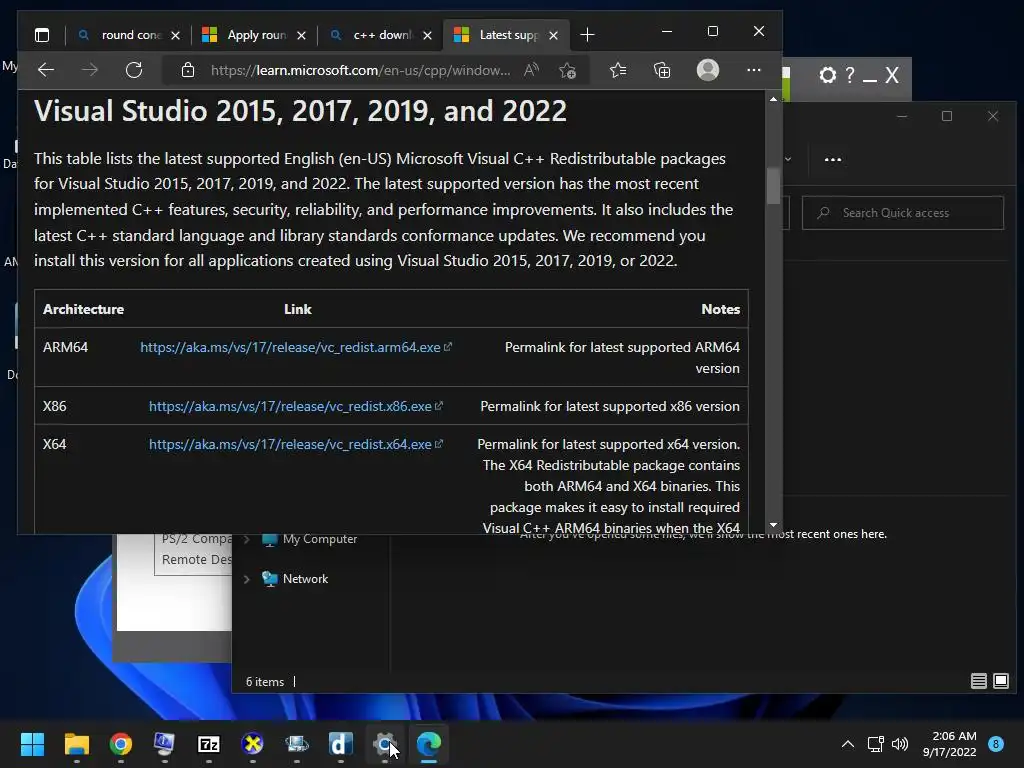This screenshot has width=1024, height=768.
Task: Open Settings gear in taskbar
Action: tap(385, 744)
